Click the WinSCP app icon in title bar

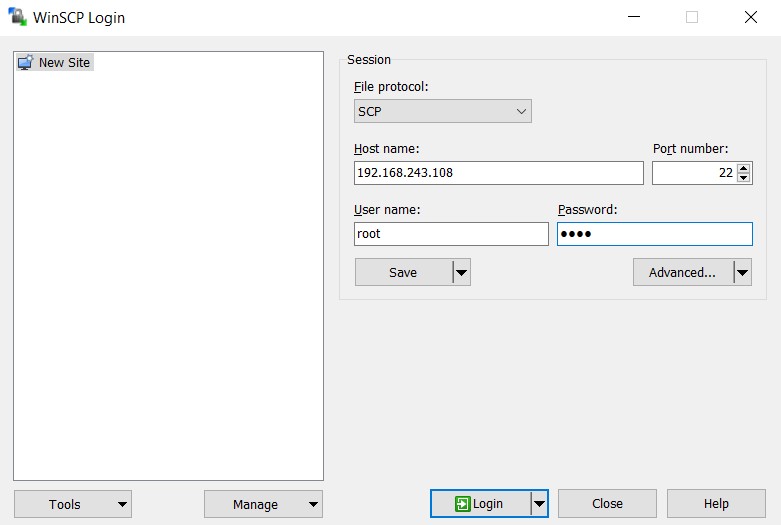pos(18,17)
